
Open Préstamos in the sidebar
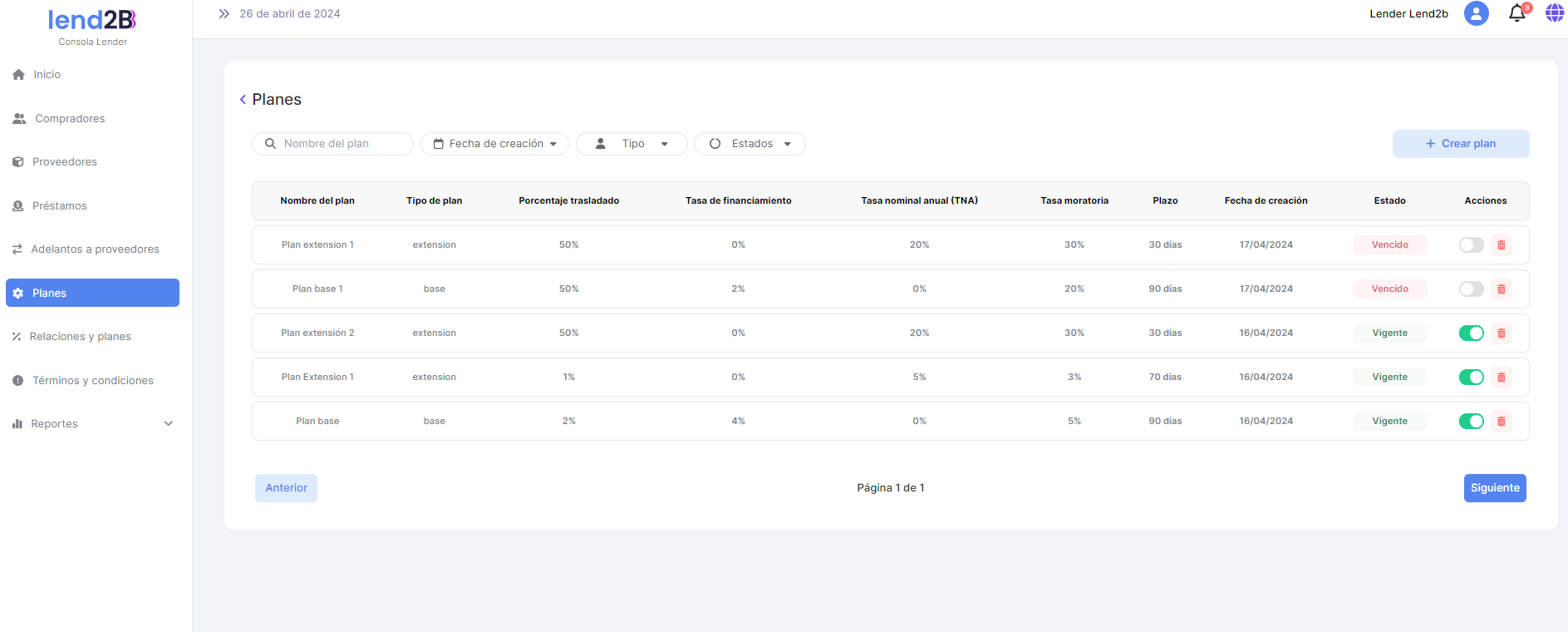click(x=59, y=206)
